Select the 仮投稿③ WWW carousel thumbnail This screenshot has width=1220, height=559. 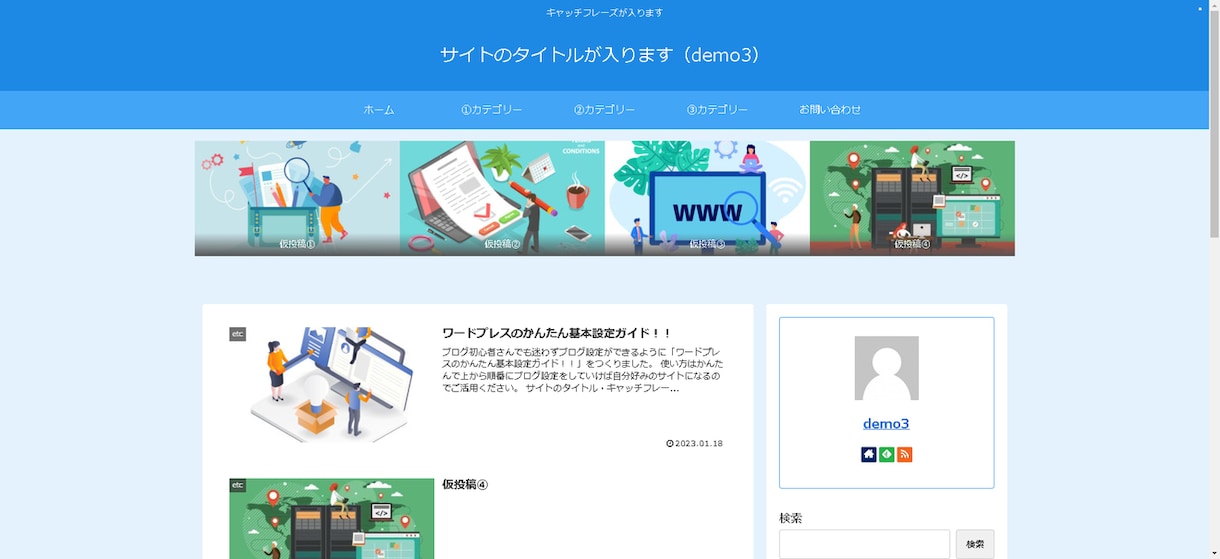[707, 198]
